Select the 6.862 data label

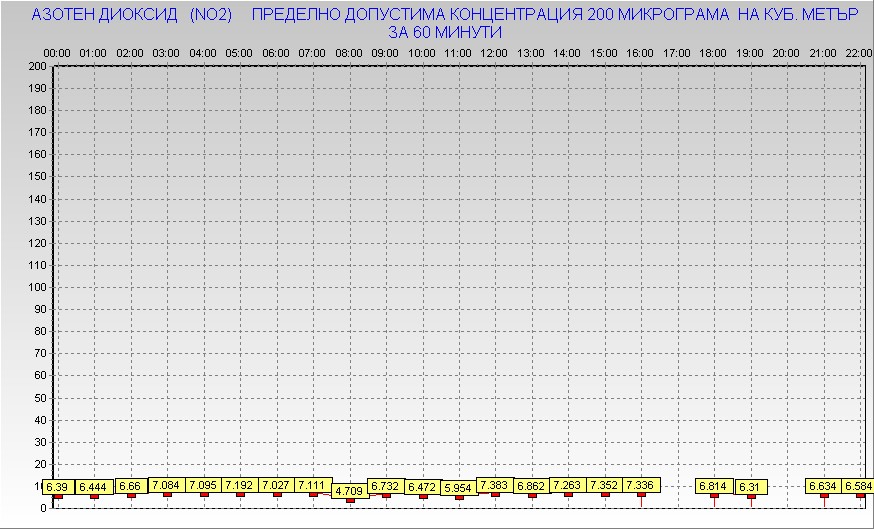pyautogui.click(x=531, y=486)
